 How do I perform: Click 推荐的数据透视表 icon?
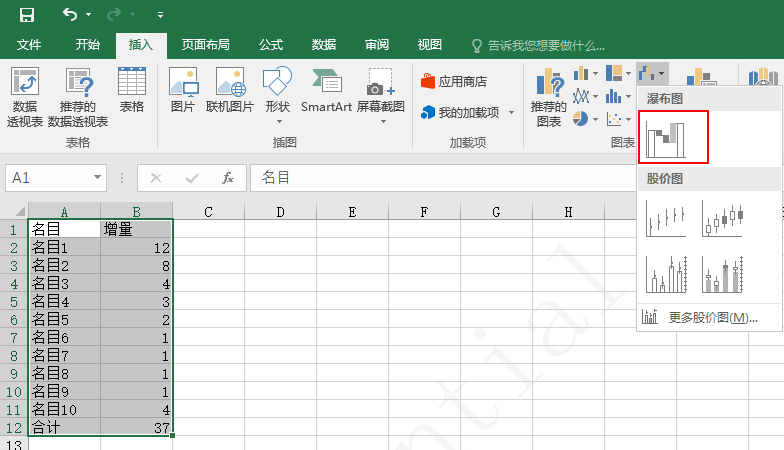coord(78,97)
